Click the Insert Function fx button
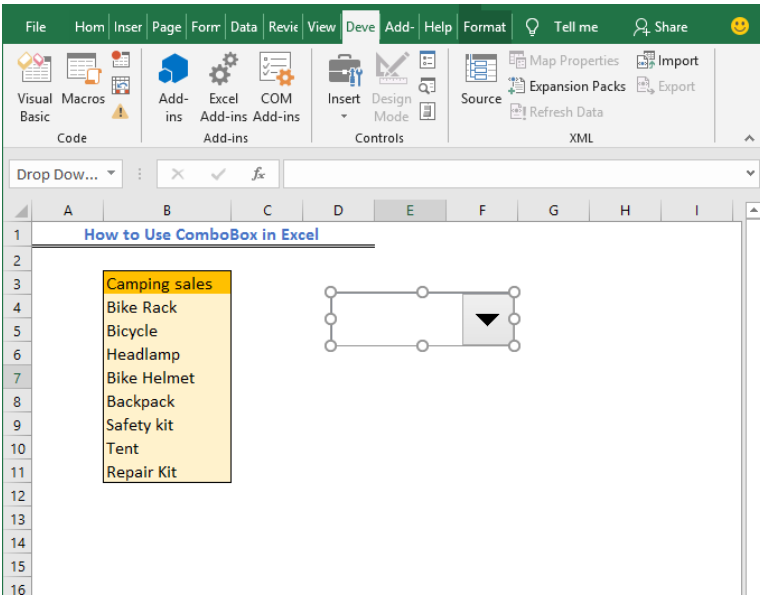 [x=258, y=174]
